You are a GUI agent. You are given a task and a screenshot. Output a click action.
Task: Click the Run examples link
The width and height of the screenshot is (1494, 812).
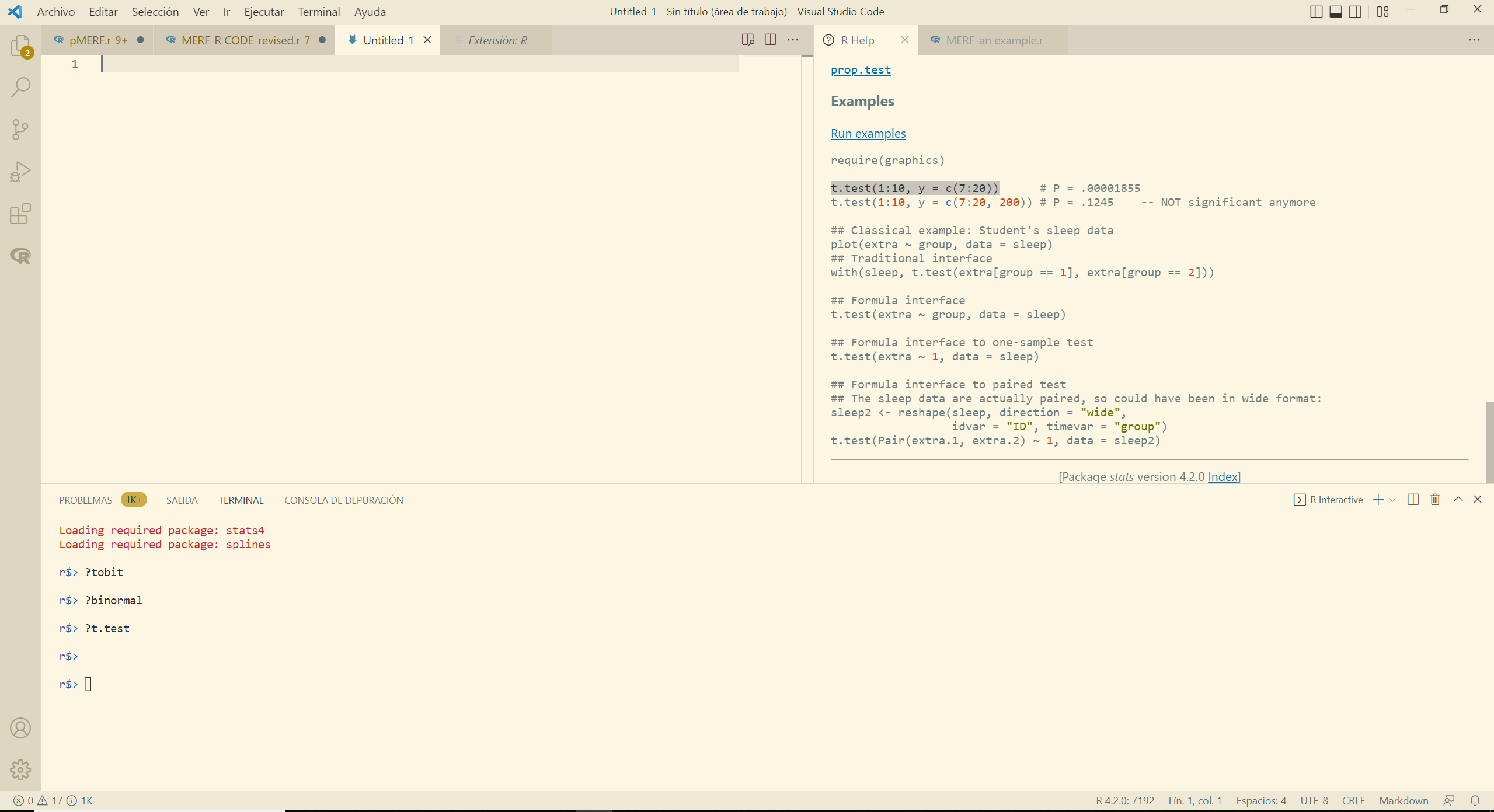coord(868,134)
